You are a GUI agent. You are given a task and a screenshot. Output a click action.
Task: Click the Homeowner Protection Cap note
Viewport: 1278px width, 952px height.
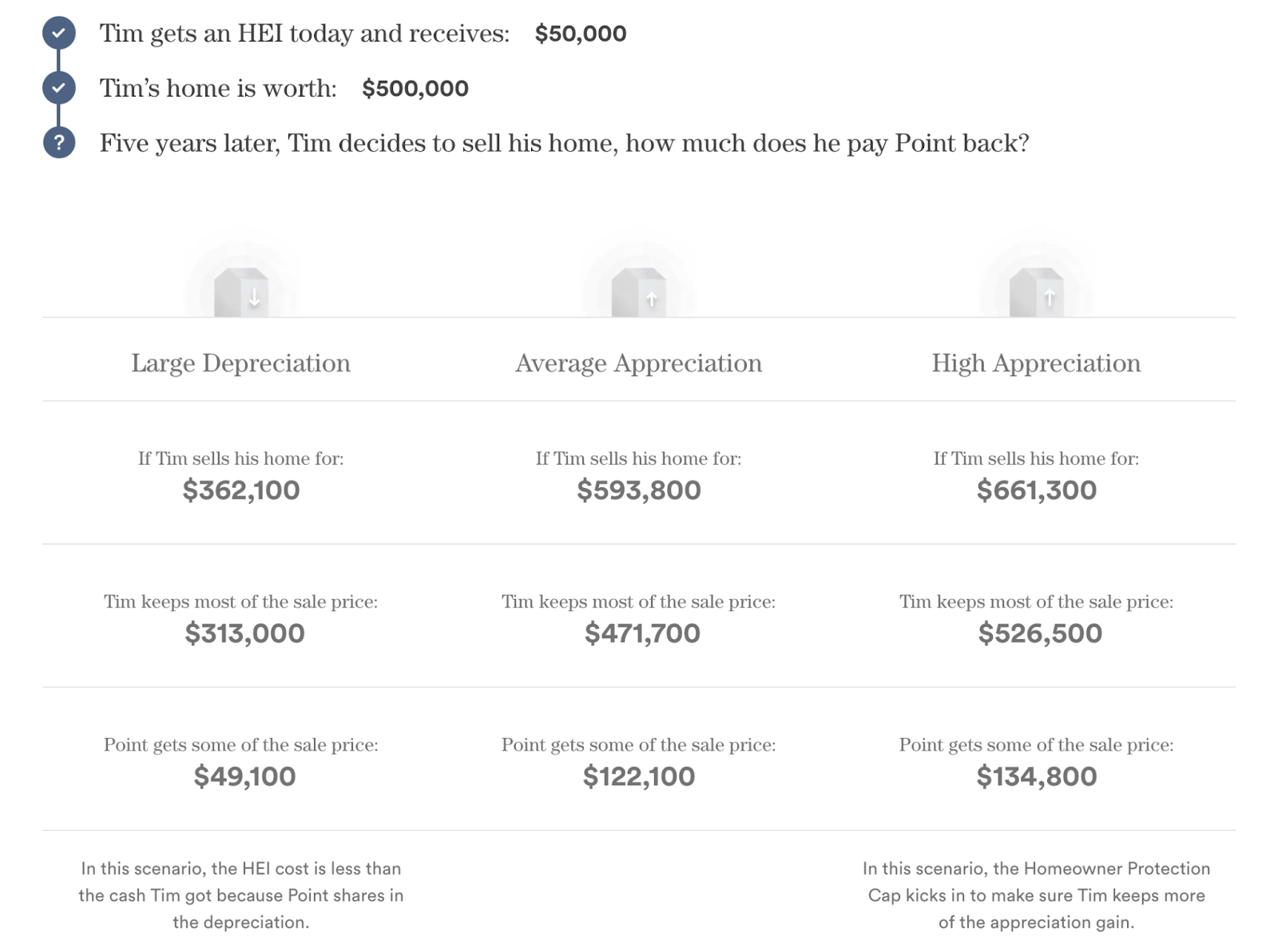point(1036,895)
